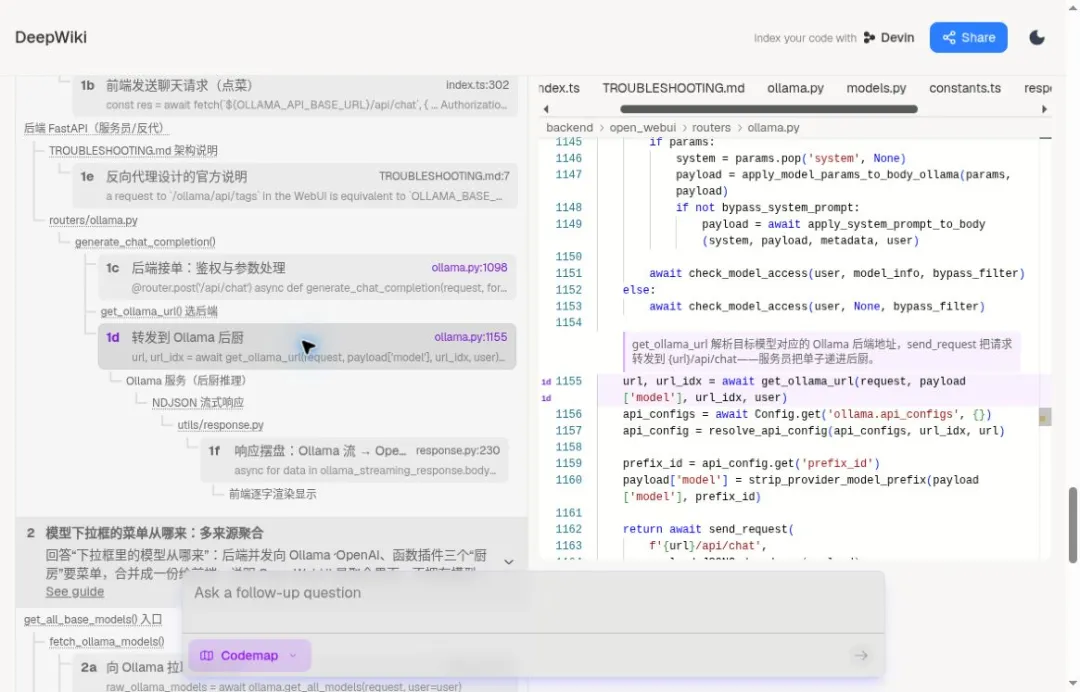Select step 1f 响应摆盘
Image resolution: width=1080 pixels, height=692 pixels.
[354, 460]
